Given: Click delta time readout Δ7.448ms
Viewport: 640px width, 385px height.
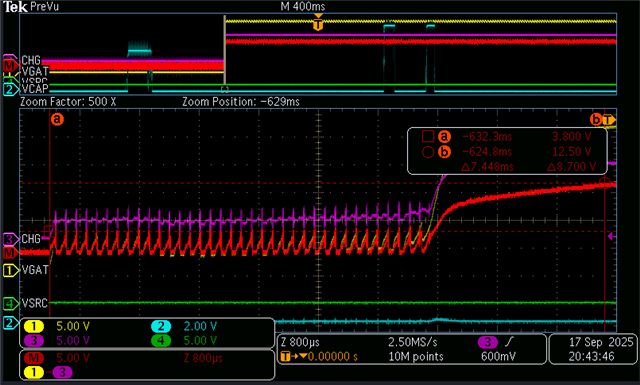Looking at the screenshot, I should click(x=487, y=167).
